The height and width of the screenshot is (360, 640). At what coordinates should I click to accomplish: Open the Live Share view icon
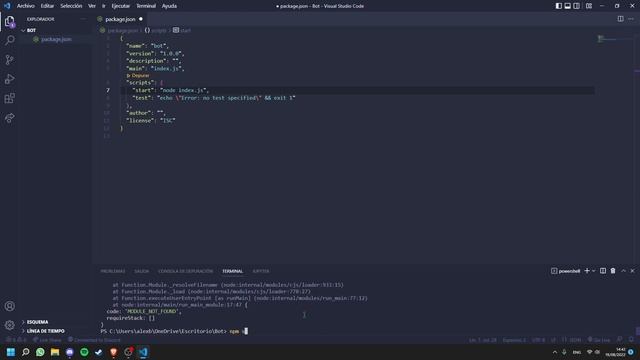10,118
